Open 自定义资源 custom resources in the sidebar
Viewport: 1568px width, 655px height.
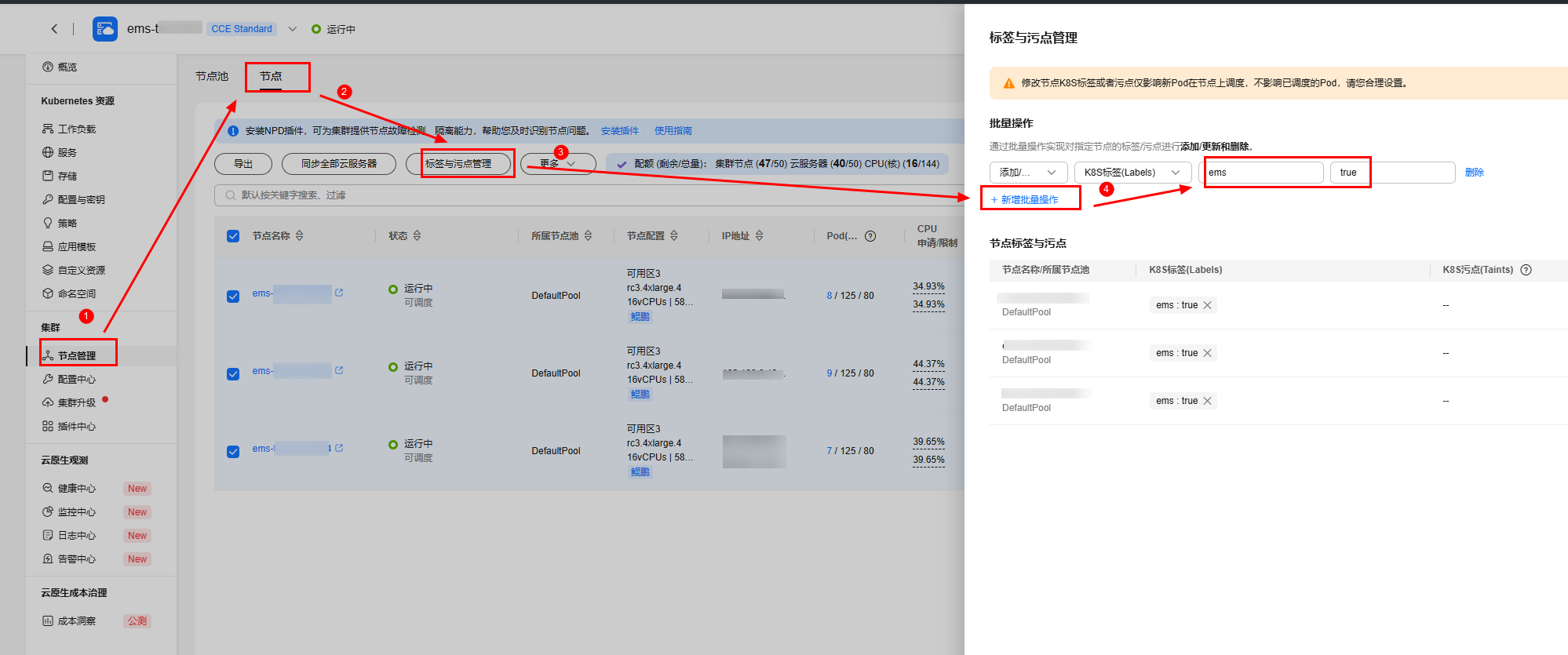pyautogui.click(x=74, y=270)
